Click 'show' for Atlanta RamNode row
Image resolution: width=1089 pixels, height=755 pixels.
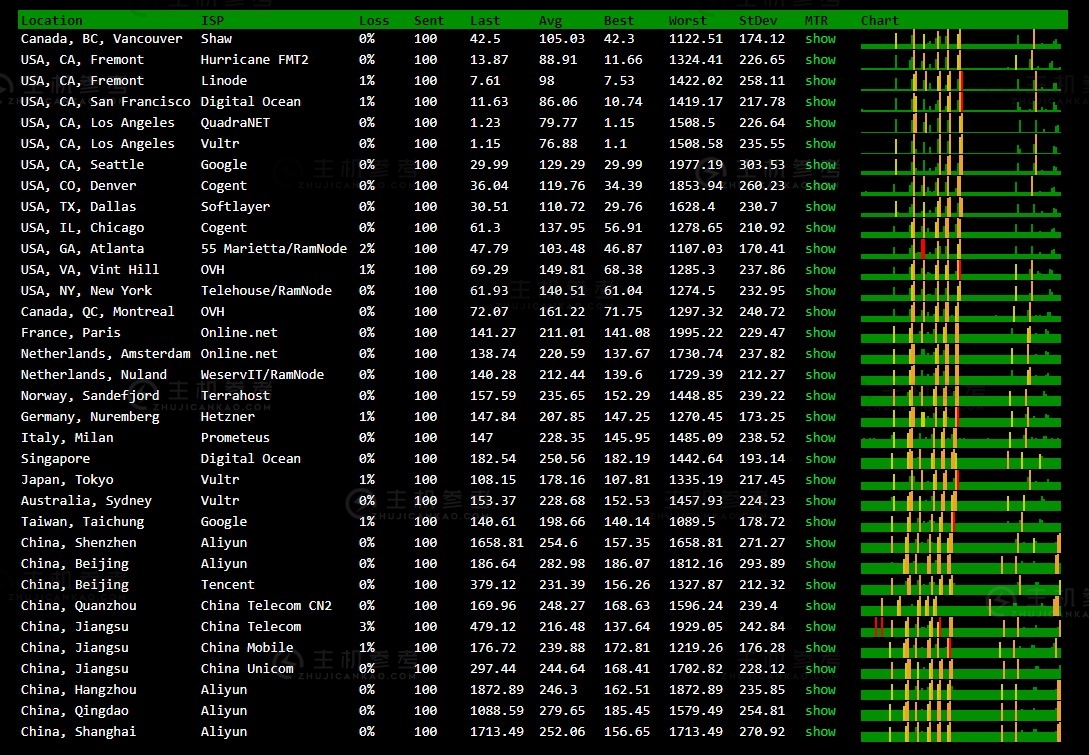(820, 249)
